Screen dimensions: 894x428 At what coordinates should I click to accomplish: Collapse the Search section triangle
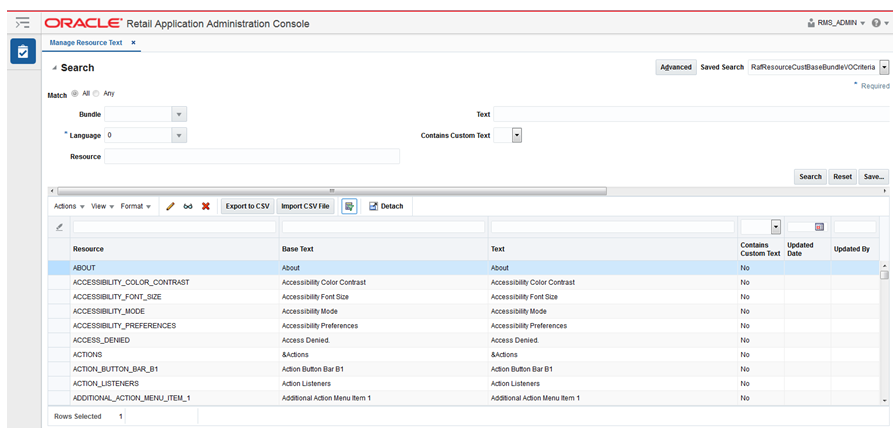click(55, 68)
